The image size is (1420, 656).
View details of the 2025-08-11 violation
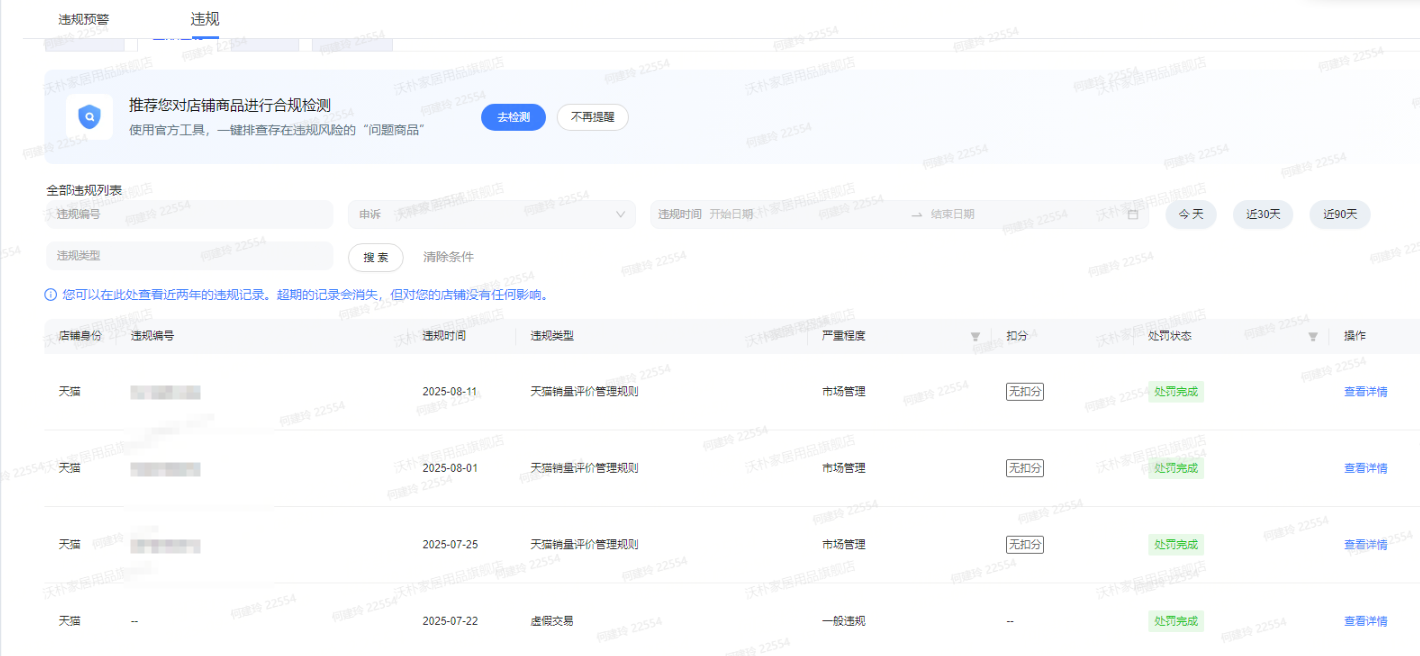pyautogui.click(x=1365, y=392)
